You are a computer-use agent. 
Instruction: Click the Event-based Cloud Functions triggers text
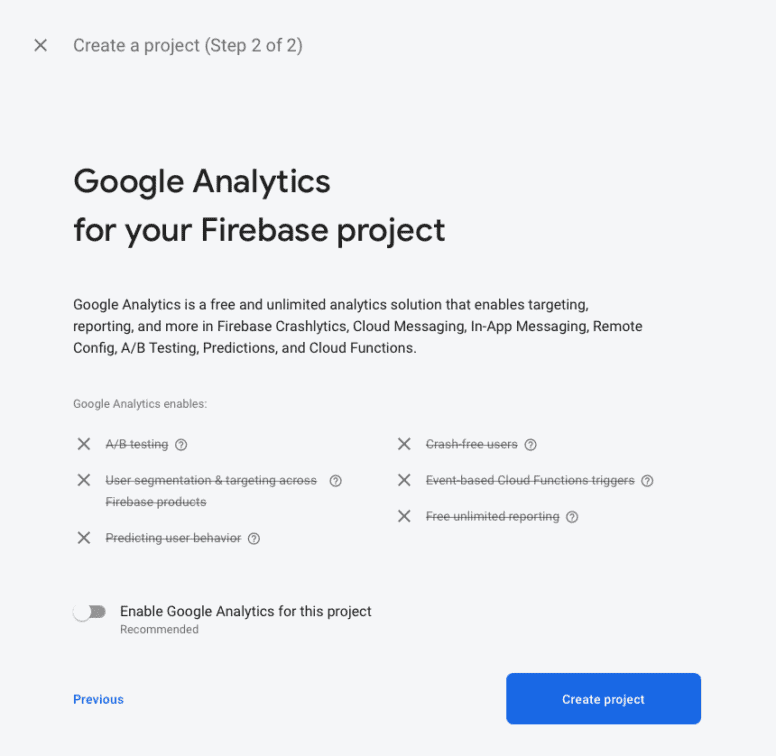pos(530,480)
